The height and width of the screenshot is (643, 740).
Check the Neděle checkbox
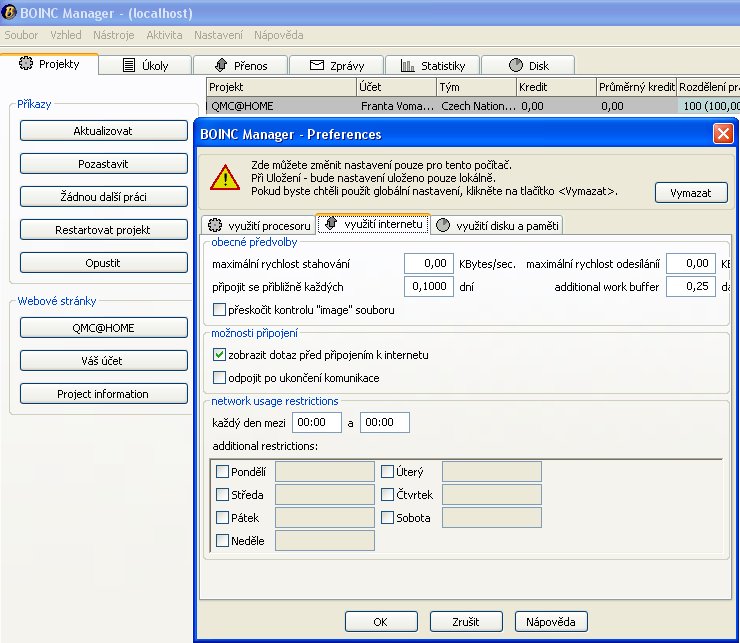(222, 540)
